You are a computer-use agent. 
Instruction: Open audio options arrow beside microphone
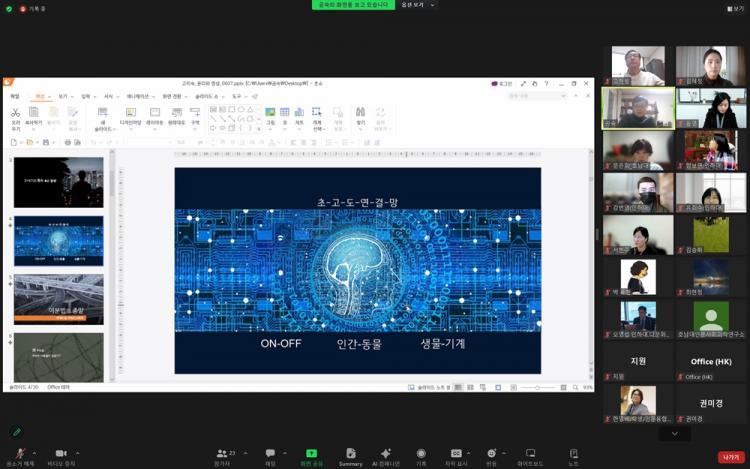pyautogui.click(x=34, y=453)
